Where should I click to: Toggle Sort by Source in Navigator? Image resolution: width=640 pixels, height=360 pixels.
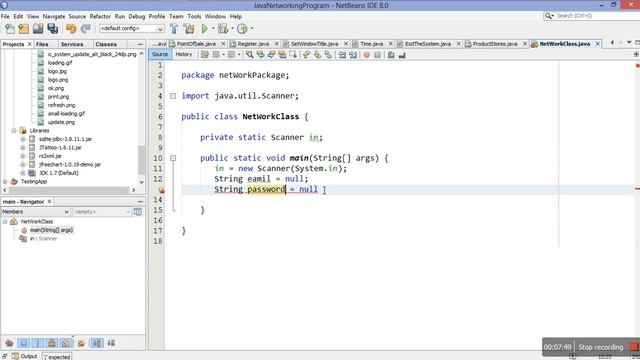click(111, 343)
